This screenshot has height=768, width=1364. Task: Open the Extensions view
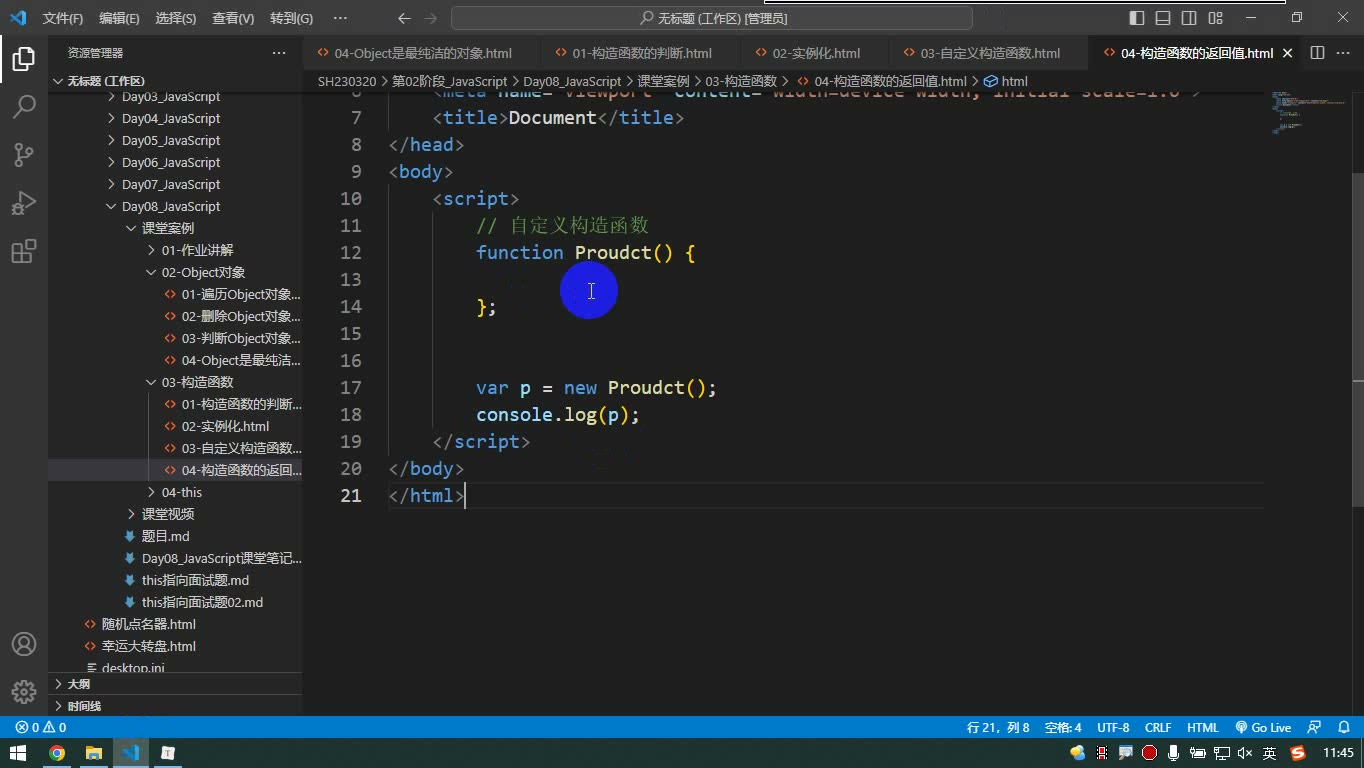click(24, 251)
